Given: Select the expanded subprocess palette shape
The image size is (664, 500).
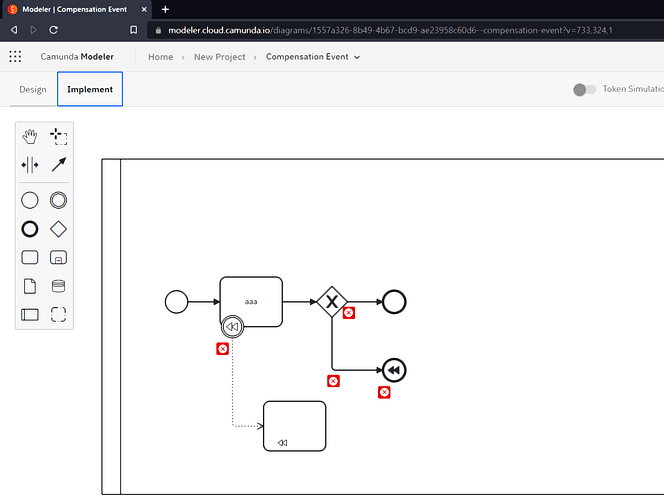Looking at the screenshot, I should 58,257.
